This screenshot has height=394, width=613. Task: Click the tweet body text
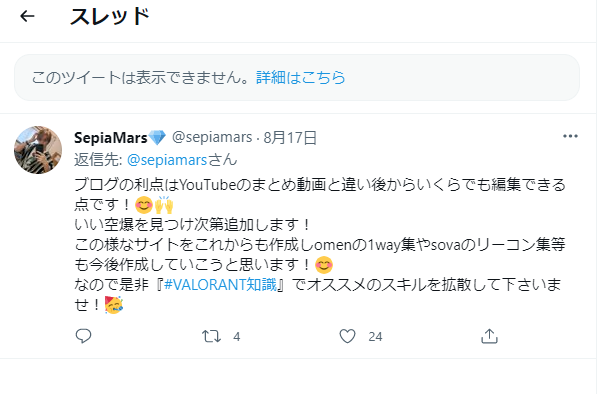click(x=319, y=244)
